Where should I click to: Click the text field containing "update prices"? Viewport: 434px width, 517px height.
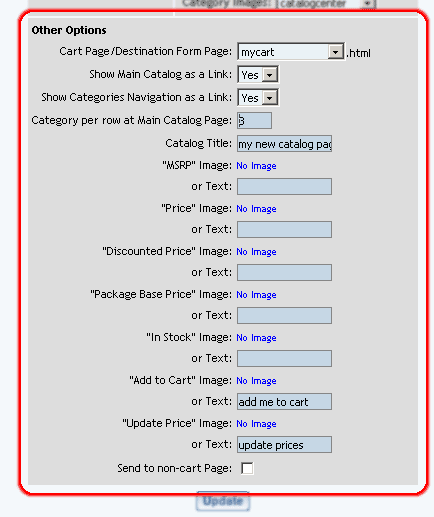[284, 444]
